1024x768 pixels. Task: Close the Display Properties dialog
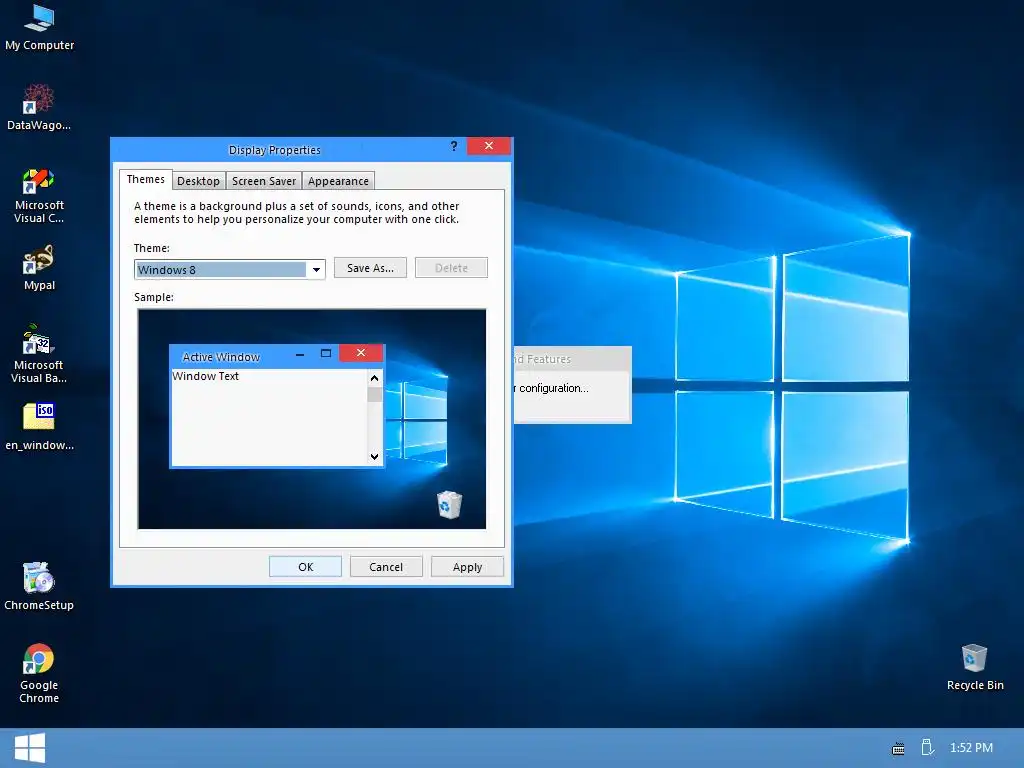pos(488,146)
